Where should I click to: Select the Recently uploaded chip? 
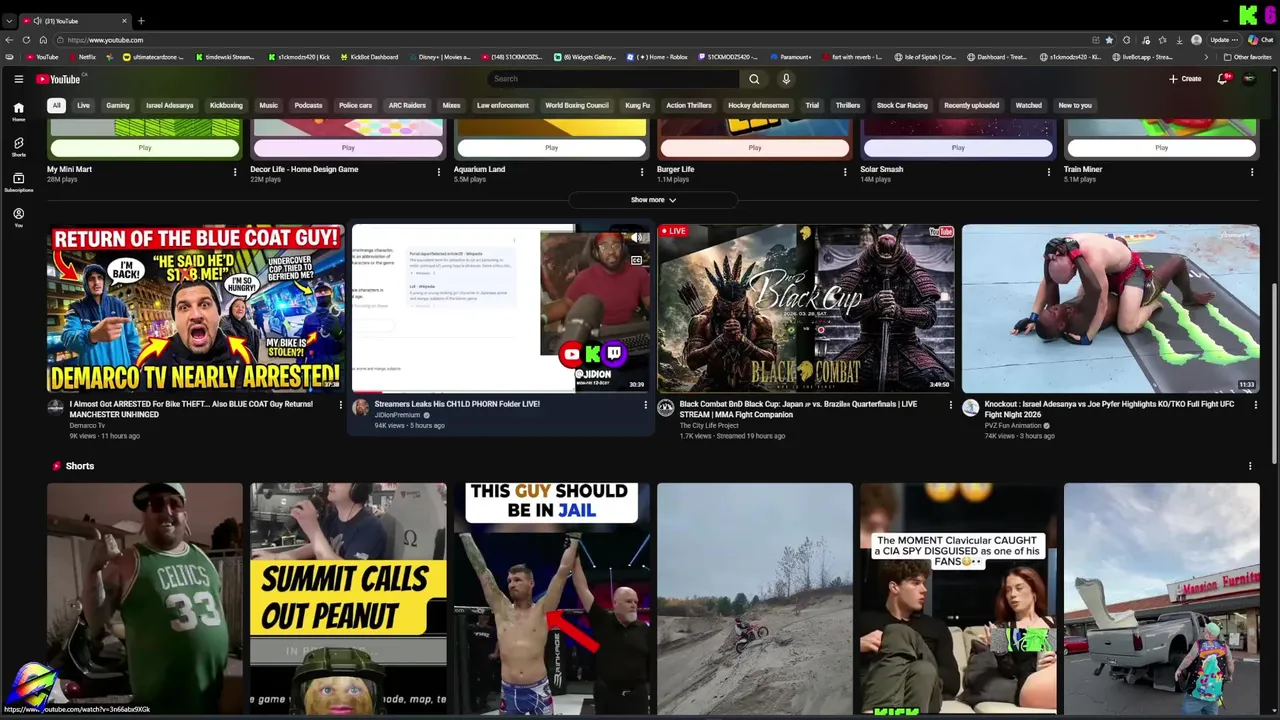point(971,105)
